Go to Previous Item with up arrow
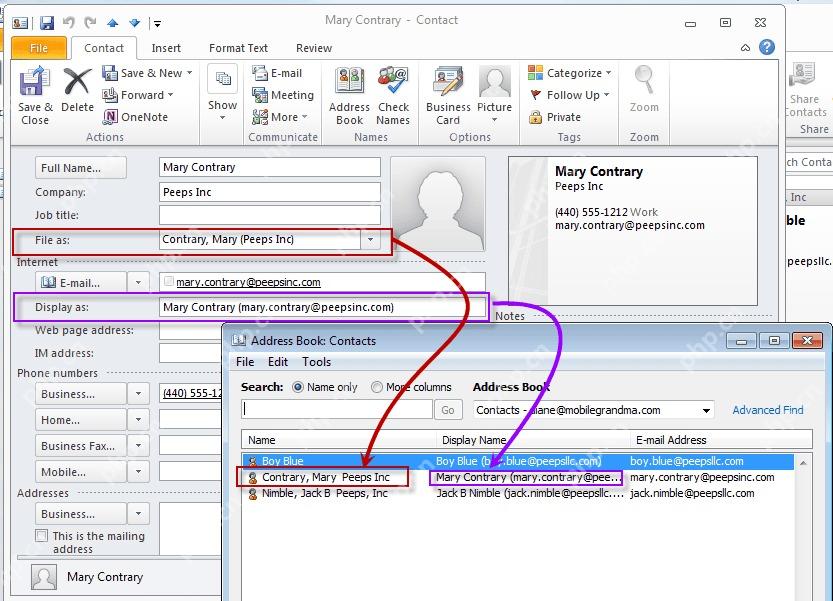 pyautogui.click(x=112, y=23)
